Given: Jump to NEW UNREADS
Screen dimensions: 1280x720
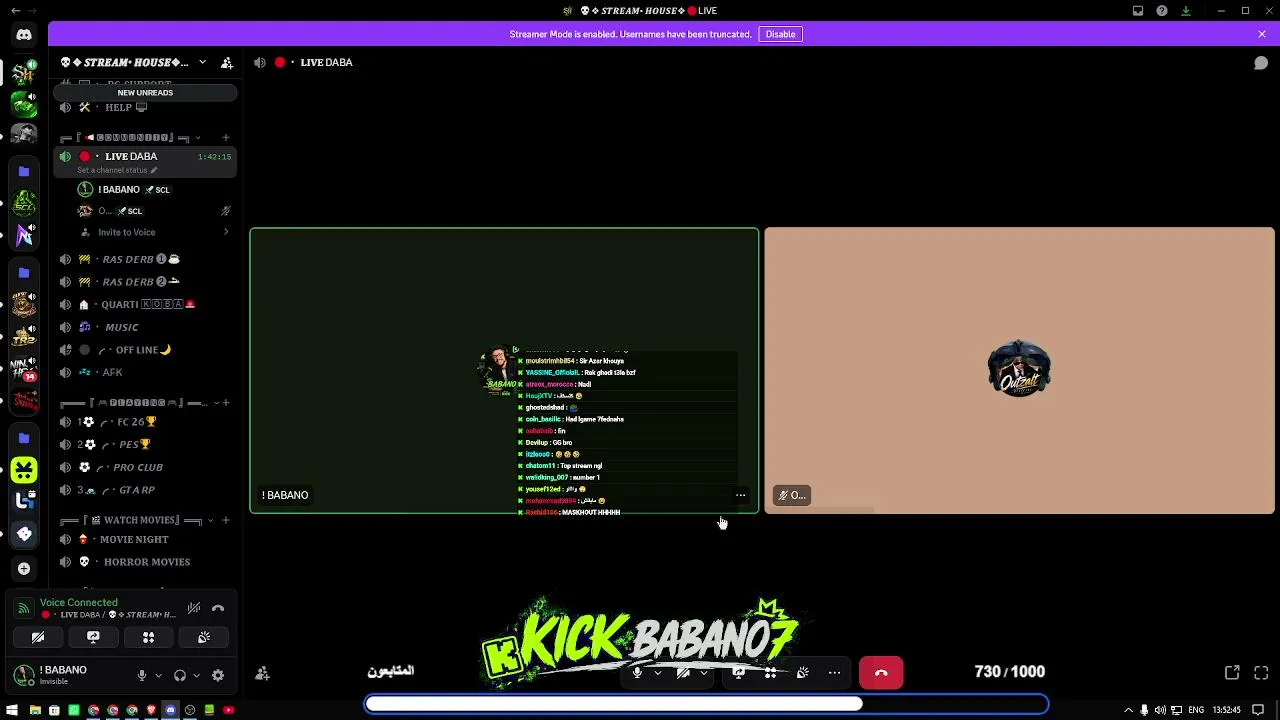Looking at the screenshot, I should [x=145, y=92].
